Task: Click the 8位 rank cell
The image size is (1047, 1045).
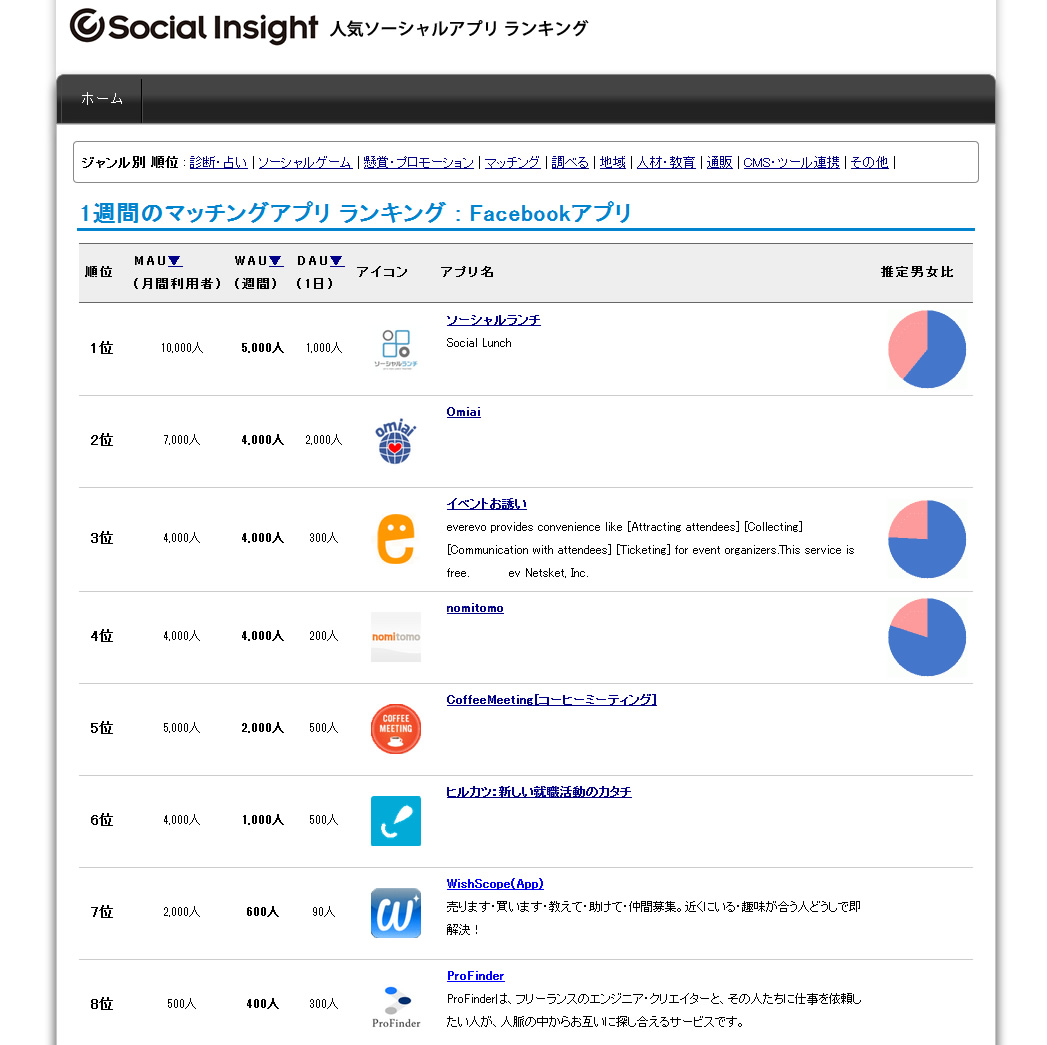Action: (101, 1004)
